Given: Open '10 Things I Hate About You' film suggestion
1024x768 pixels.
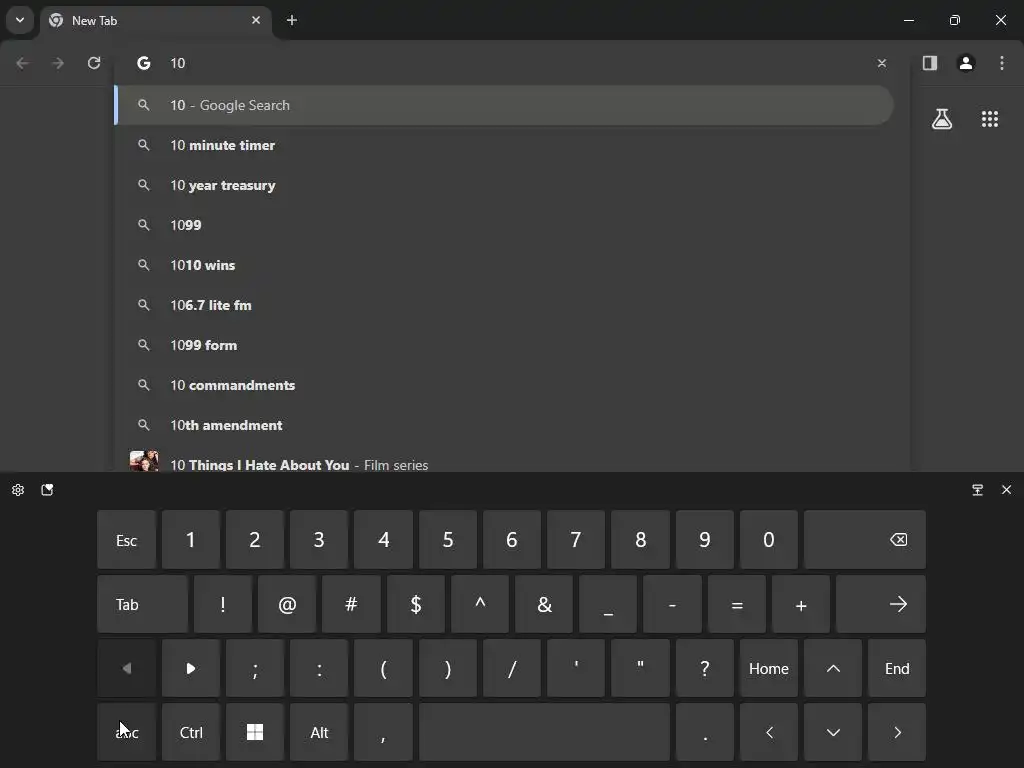Looking at the screenshot, I should pyautogui.click(x=504, y=460).
